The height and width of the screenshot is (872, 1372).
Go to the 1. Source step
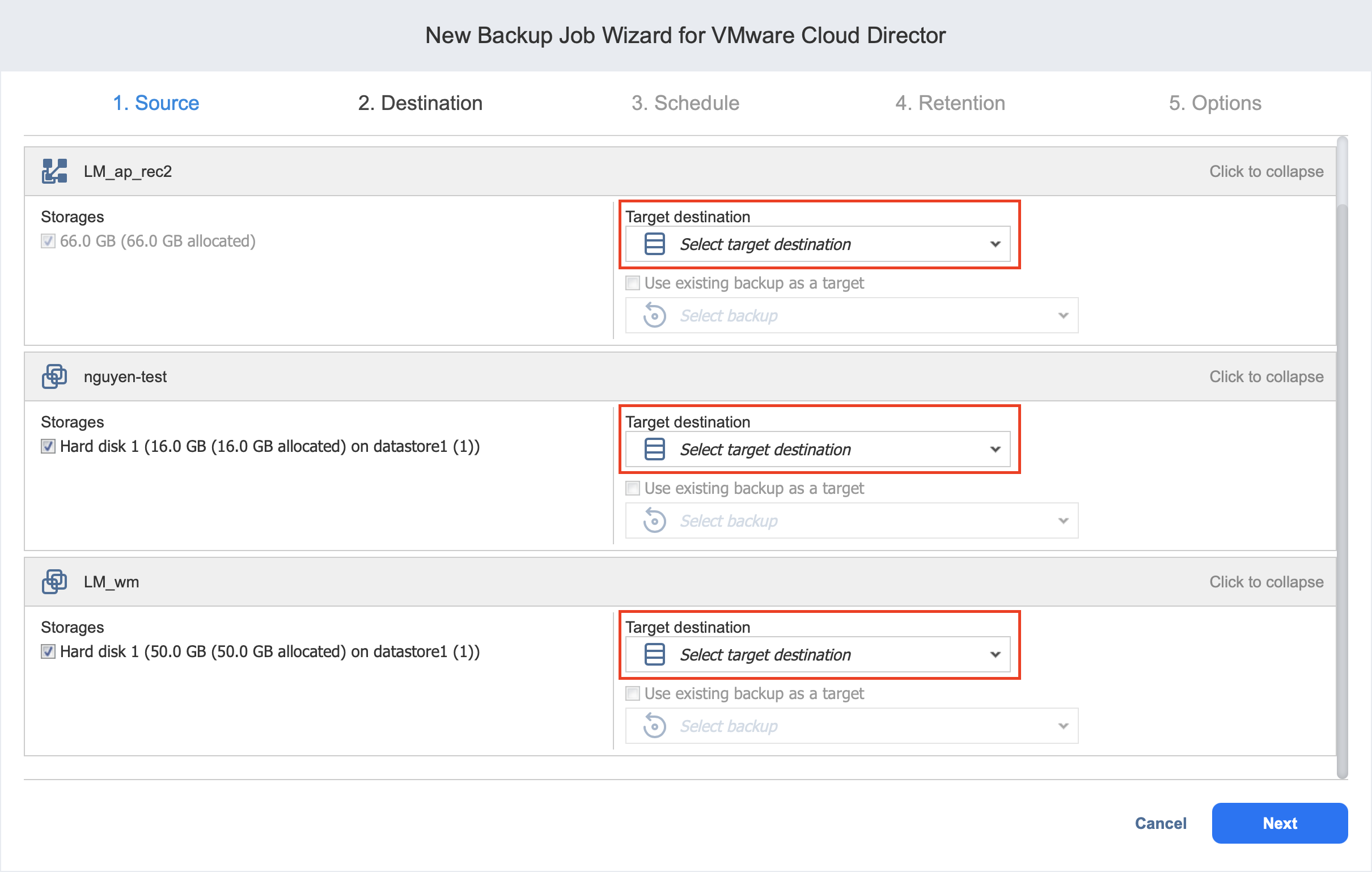(155, 103)
